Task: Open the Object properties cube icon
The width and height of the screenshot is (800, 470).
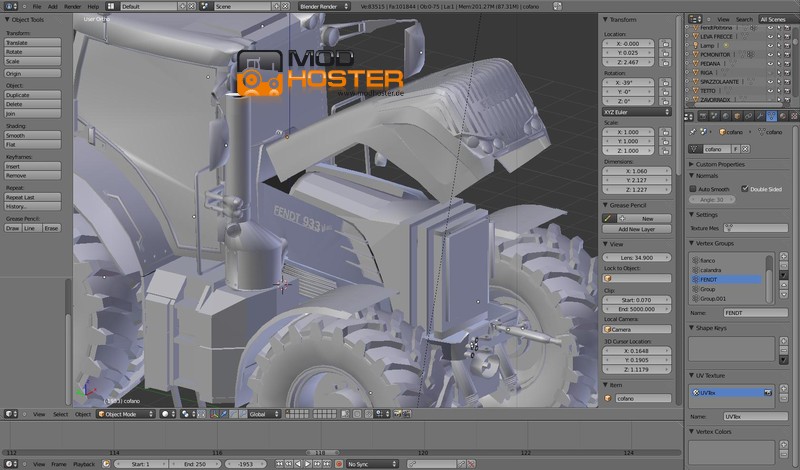Action: click(737, 116)
